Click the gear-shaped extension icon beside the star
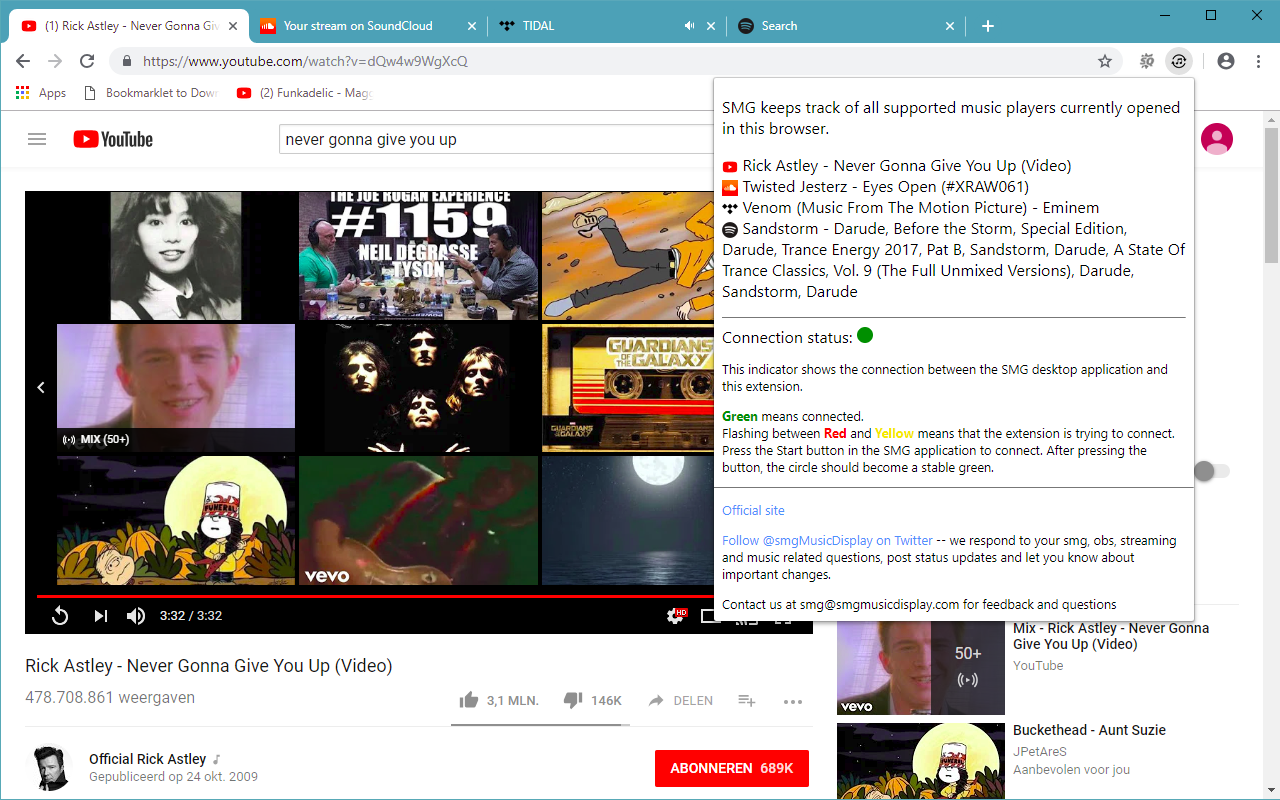Image resolution: width=1280 pixels, height=800 pixels. coord(1147,61)
